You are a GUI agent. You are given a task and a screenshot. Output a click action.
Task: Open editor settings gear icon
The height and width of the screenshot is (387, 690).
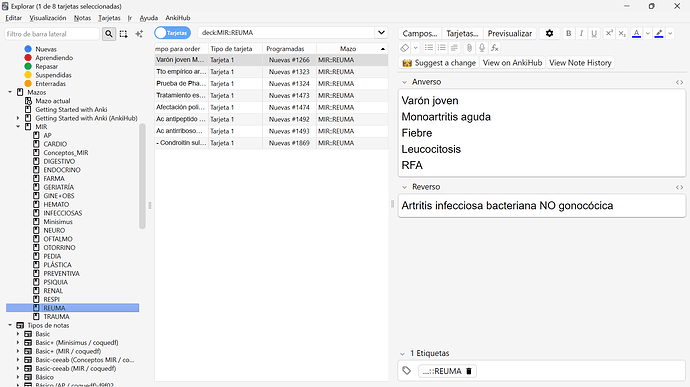[549, 33]
